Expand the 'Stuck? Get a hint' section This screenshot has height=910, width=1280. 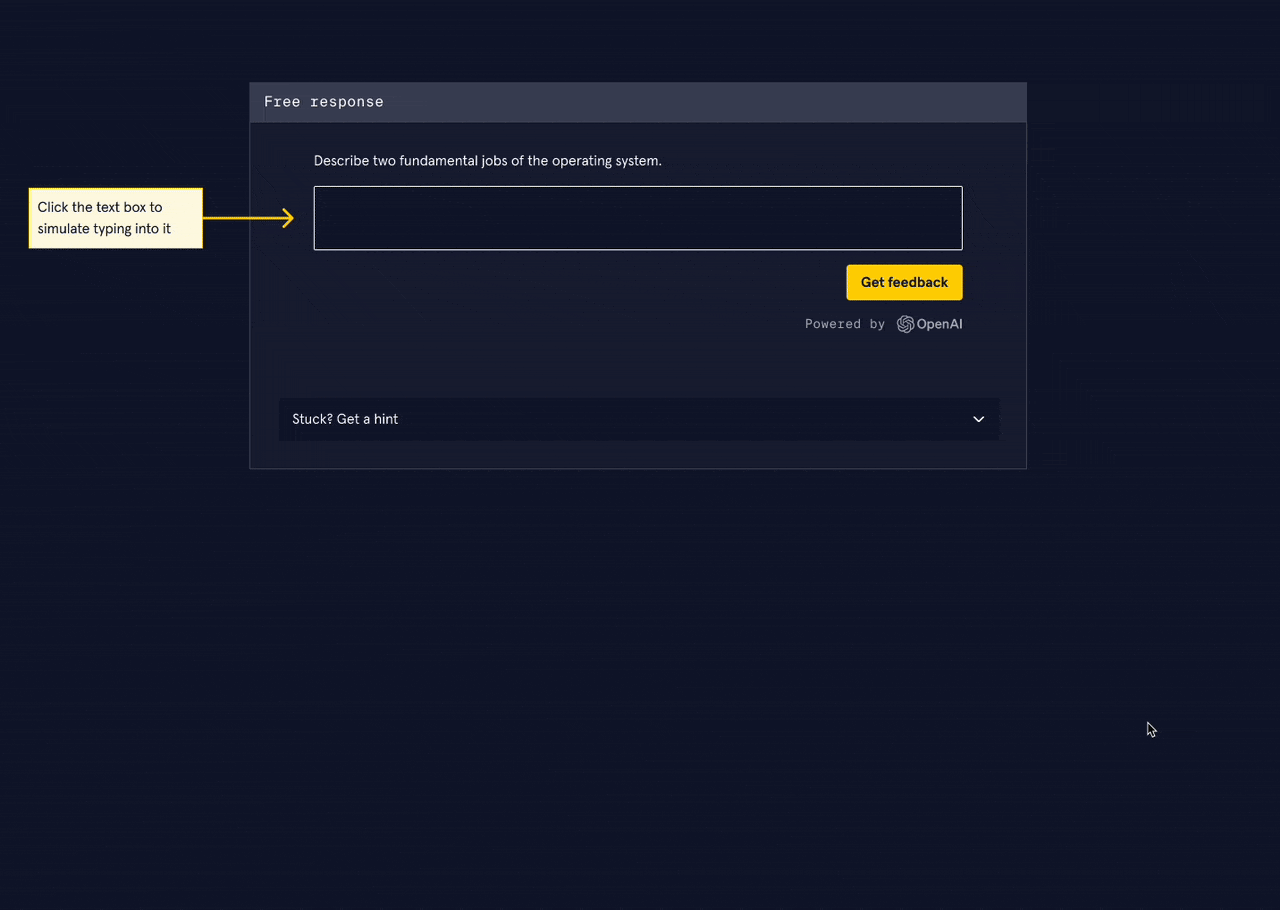638,419
